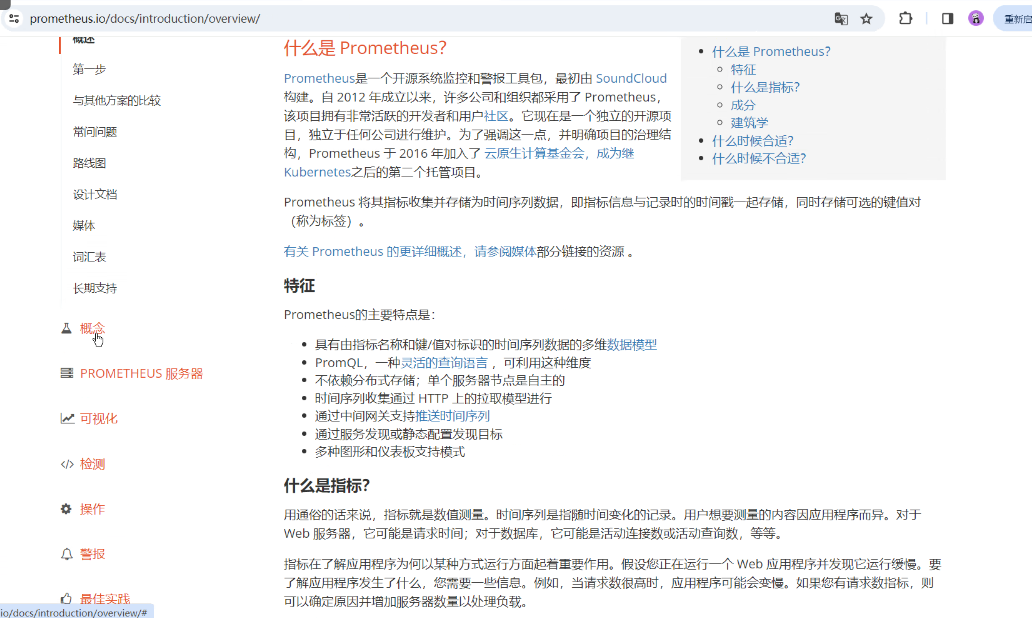Click the chart icon beside 可视化

click(67, 419)
